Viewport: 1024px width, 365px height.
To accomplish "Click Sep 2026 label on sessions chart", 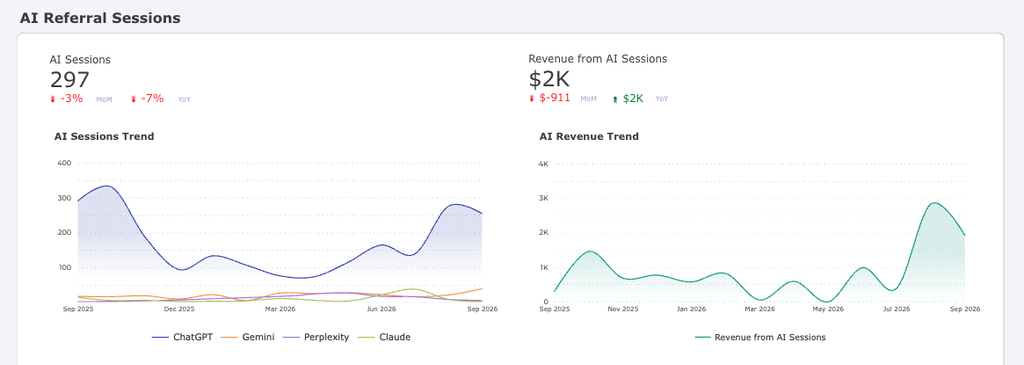I will pyautogui.click(x=482, y=309).
